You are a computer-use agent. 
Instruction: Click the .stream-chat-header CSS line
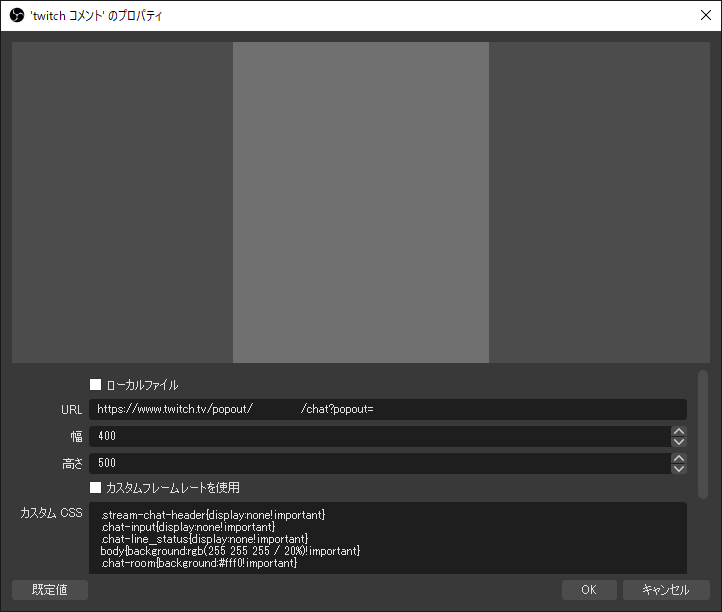(213, 515)
